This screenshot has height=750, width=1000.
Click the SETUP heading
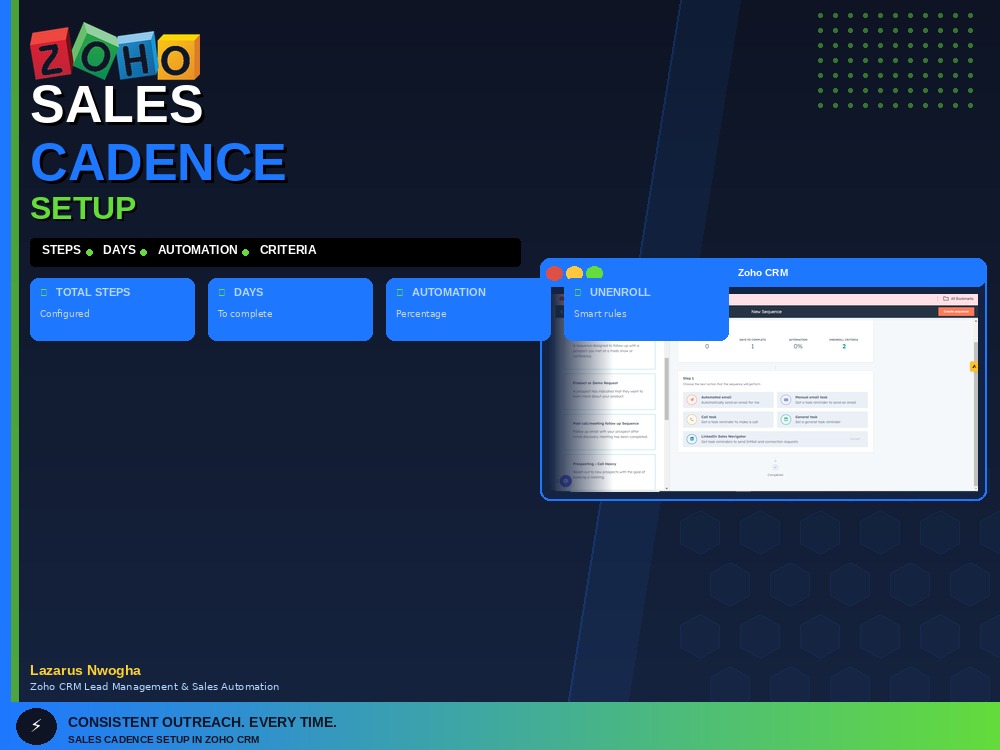coord(83,208)
